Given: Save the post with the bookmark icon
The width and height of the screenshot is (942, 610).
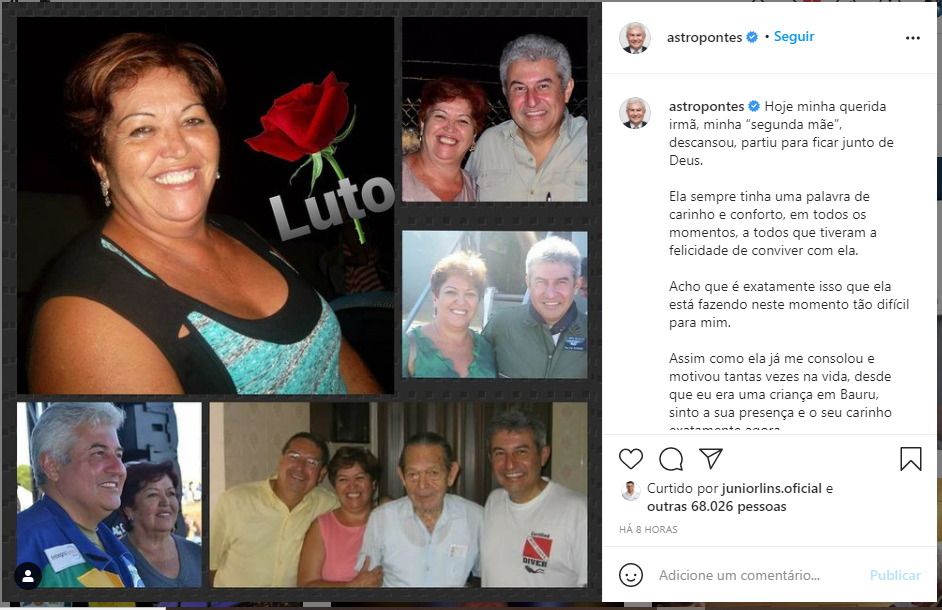Looking at the screenshot, I should pyautogui.click(x=911, y=459).
